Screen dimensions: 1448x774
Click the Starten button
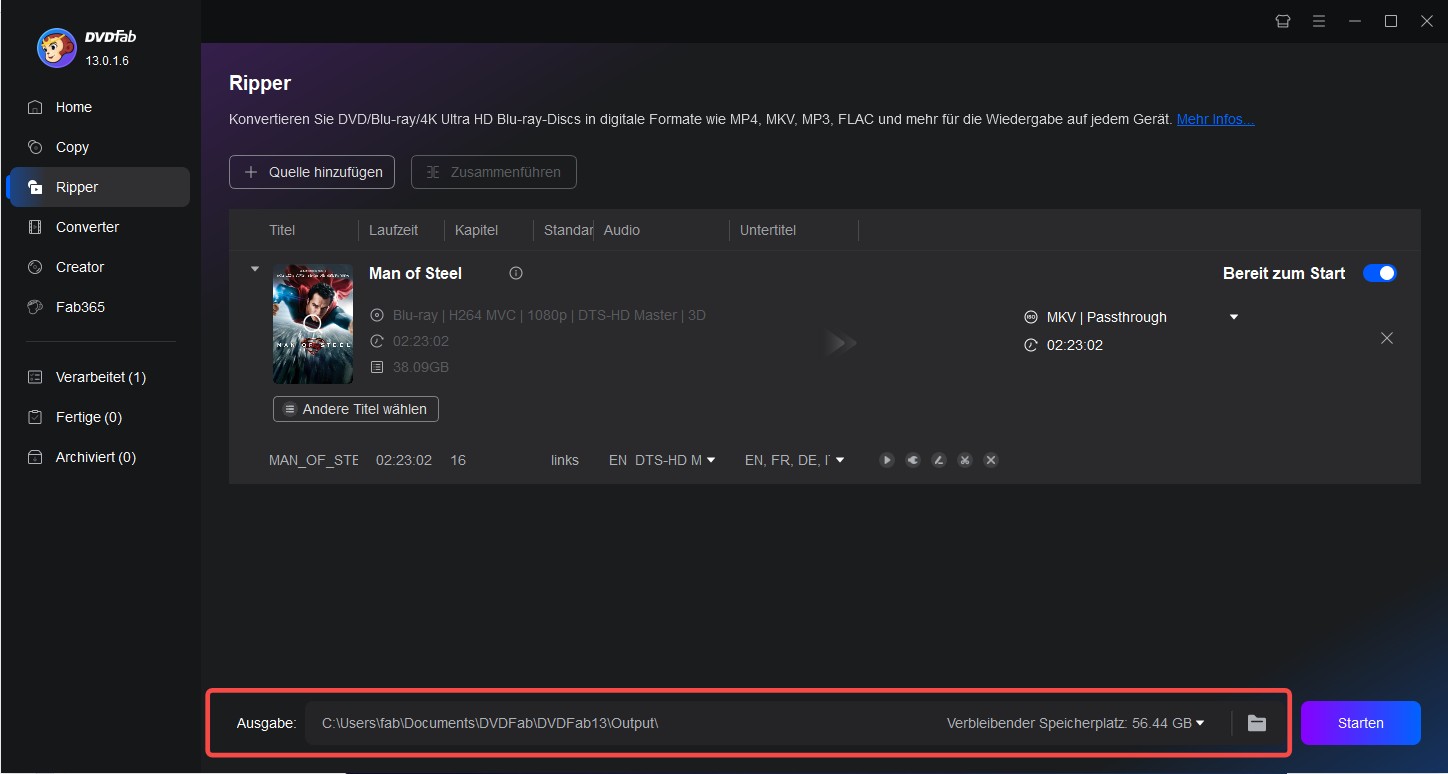pos(1360,723)
